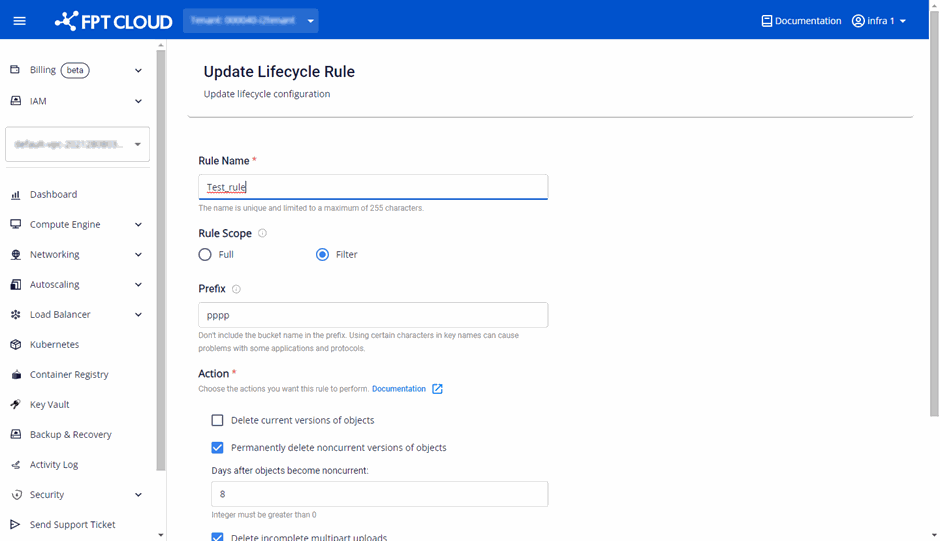
Task: Open the hamburger menu icon
Action: pos(19,21)
